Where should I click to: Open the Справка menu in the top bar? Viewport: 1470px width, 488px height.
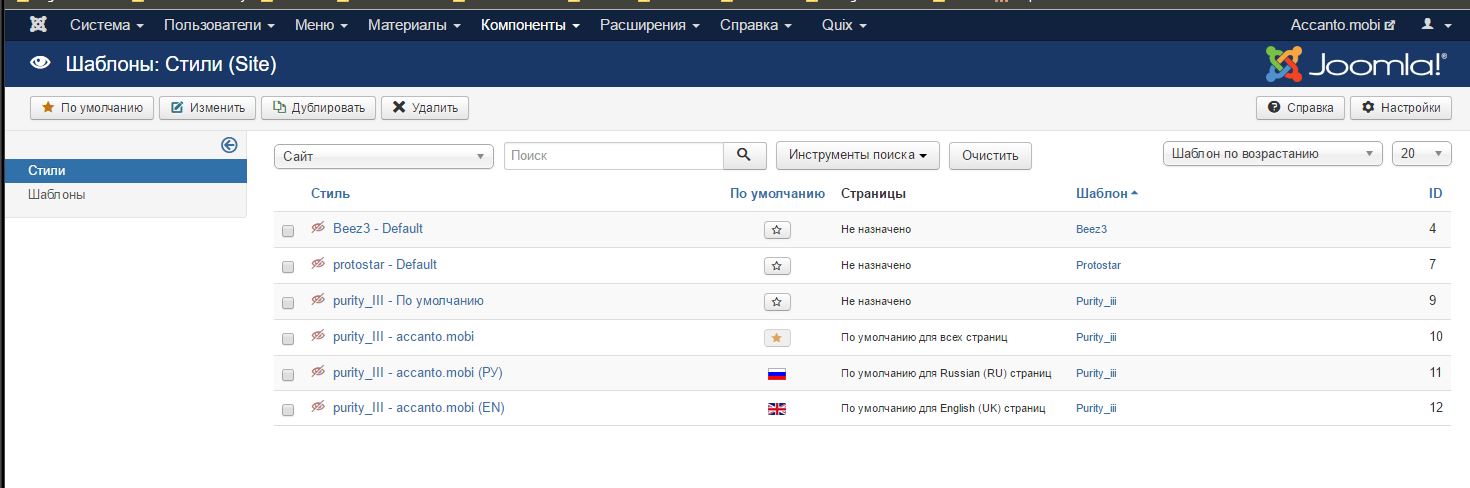756,24
